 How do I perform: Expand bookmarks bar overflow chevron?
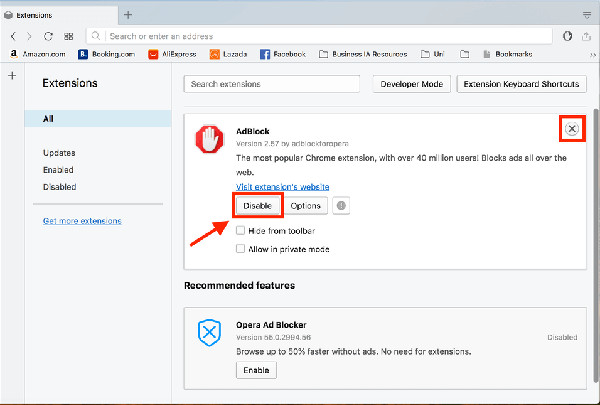click(593, 55)
